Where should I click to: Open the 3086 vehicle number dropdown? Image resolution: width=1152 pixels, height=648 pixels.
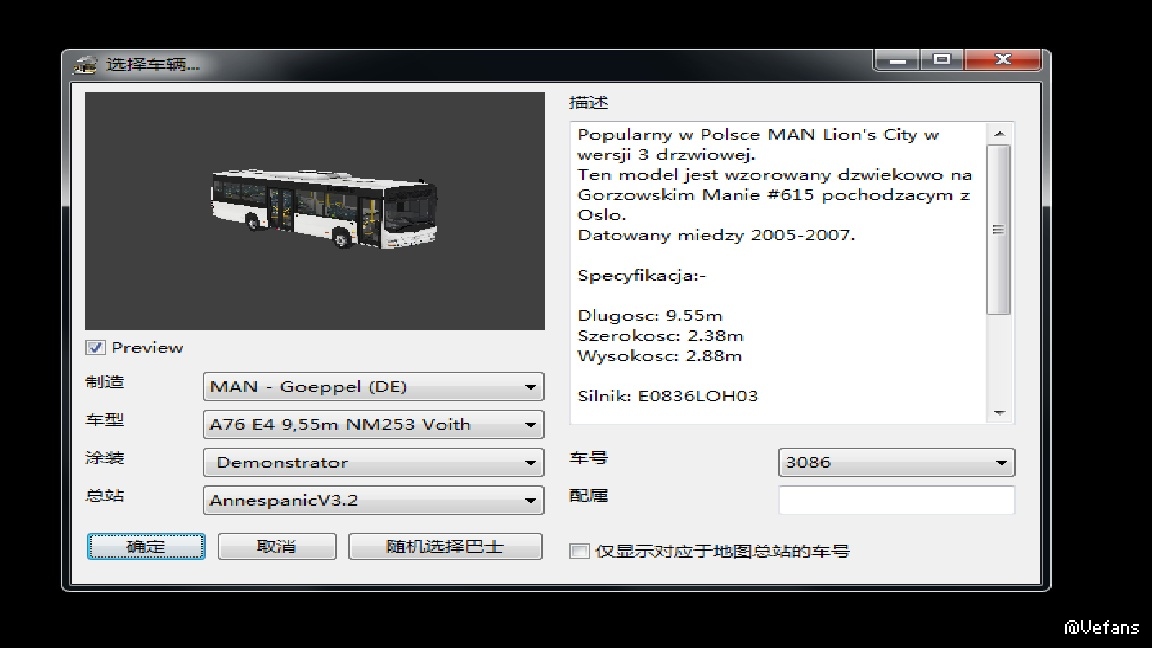pos(896,463)
